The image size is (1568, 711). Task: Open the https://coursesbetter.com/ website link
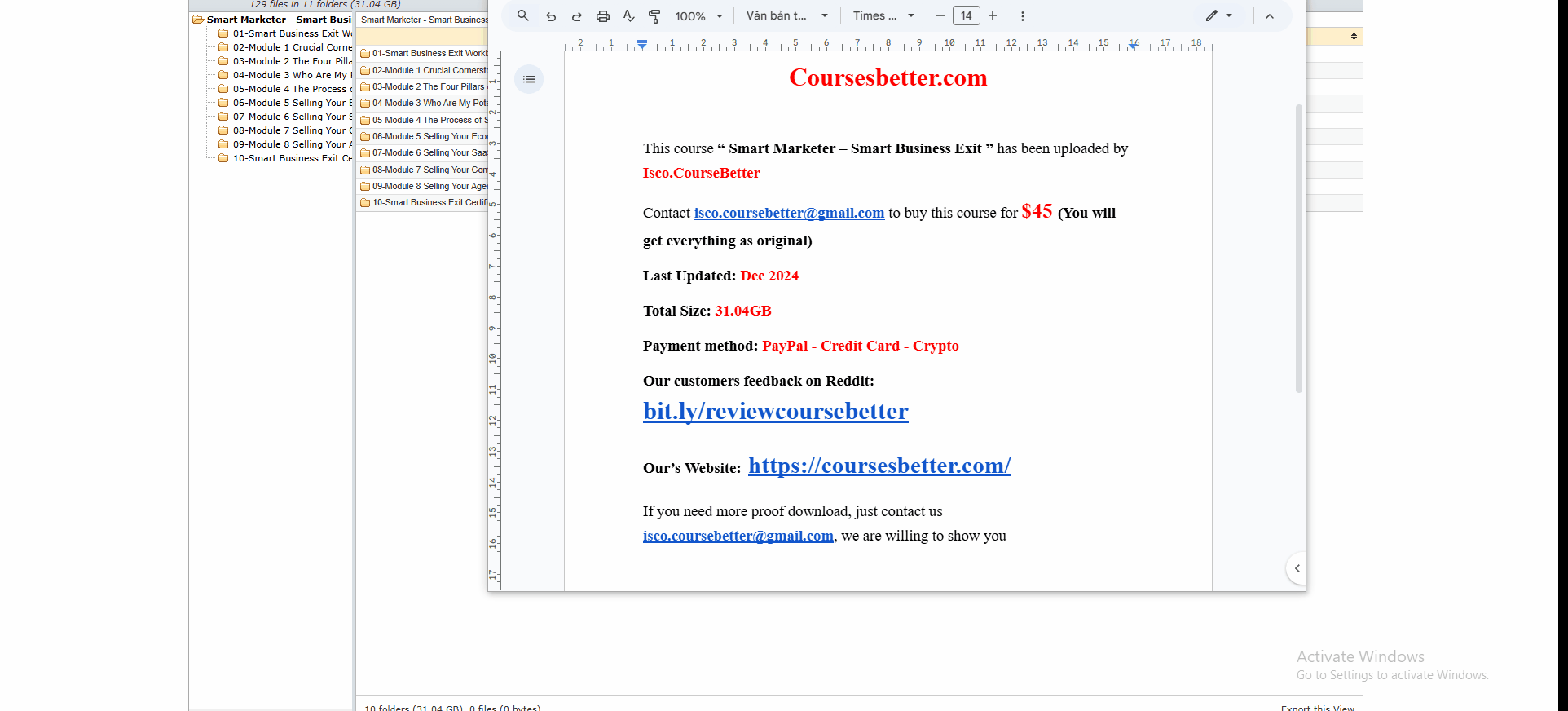coord(879,466)
